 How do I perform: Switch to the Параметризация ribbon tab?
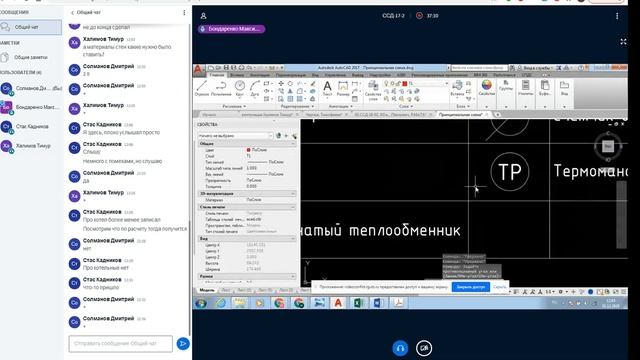(291, 75)
